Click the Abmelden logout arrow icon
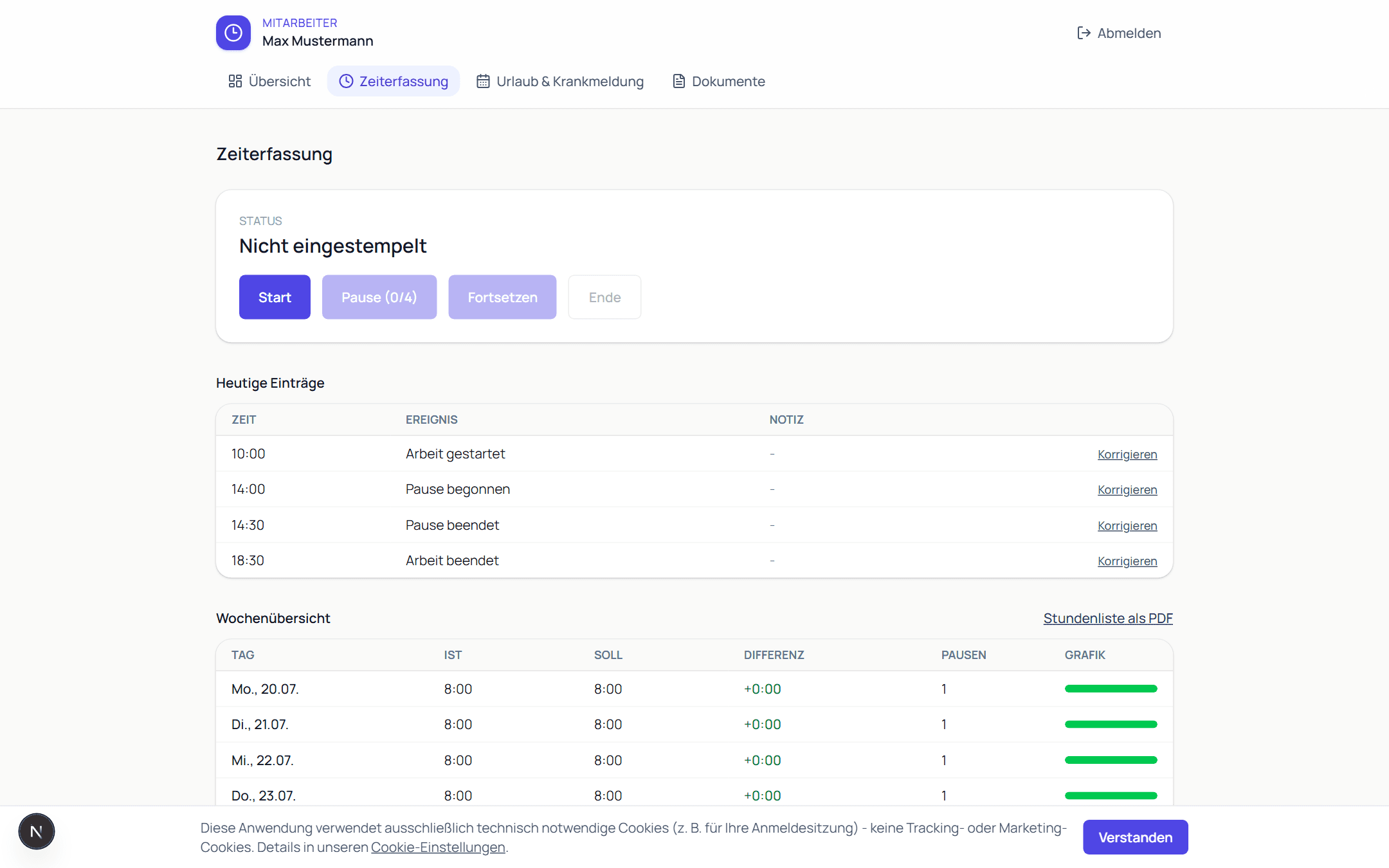Screen dimensions: 1389x868 coord(1084,33)
